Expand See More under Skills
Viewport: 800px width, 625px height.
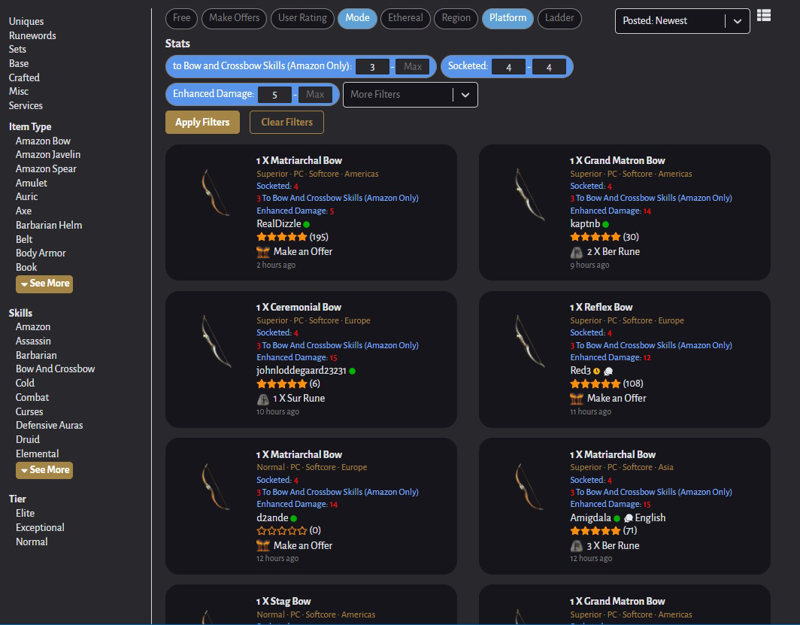pos(44,470)
